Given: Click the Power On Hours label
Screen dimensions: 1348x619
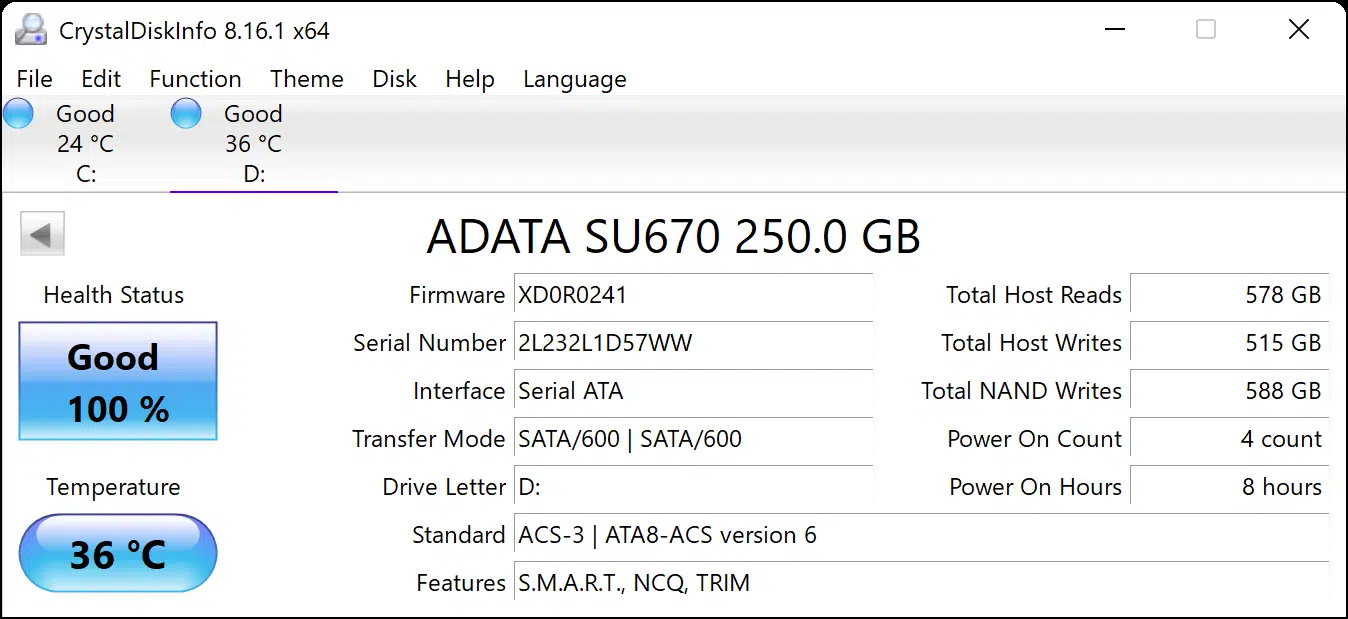Looking at the screenshot, I should coord(1035,487).
